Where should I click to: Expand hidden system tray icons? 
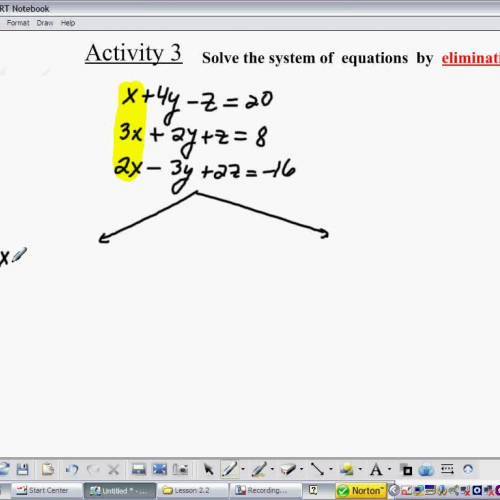[x=394, y=490]
